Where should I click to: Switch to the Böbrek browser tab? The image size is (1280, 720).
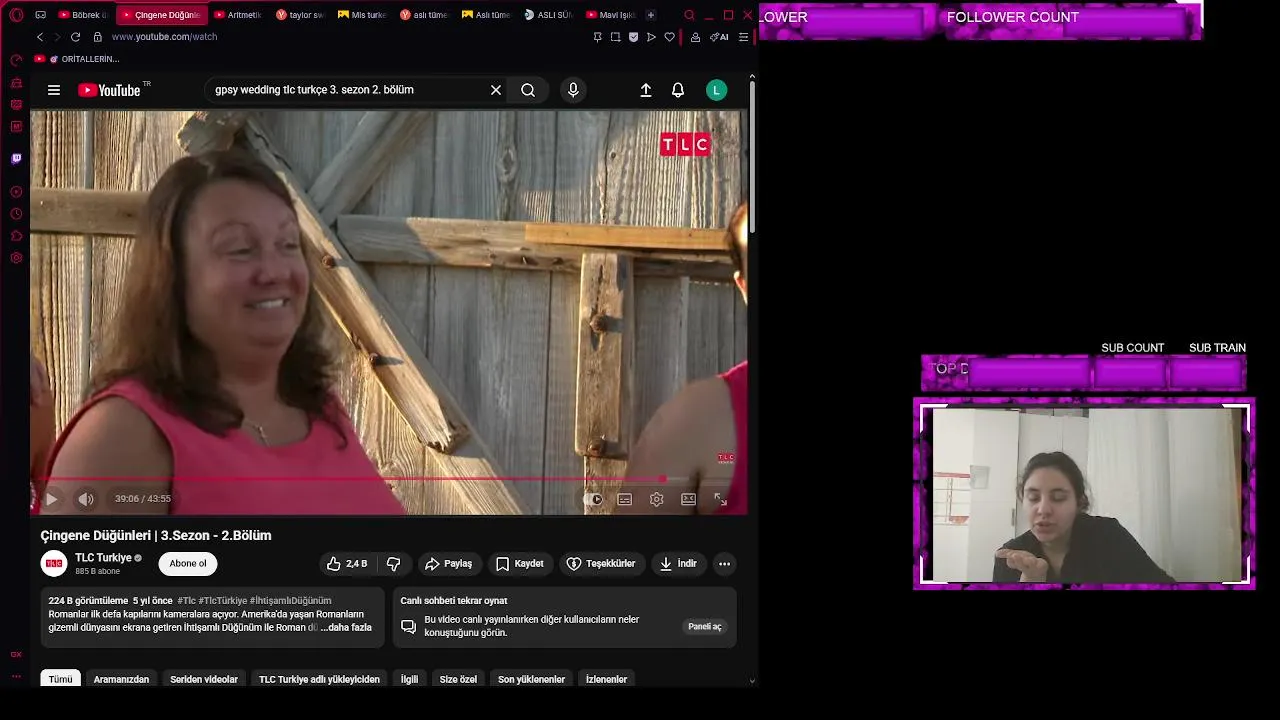coord(83,15)
